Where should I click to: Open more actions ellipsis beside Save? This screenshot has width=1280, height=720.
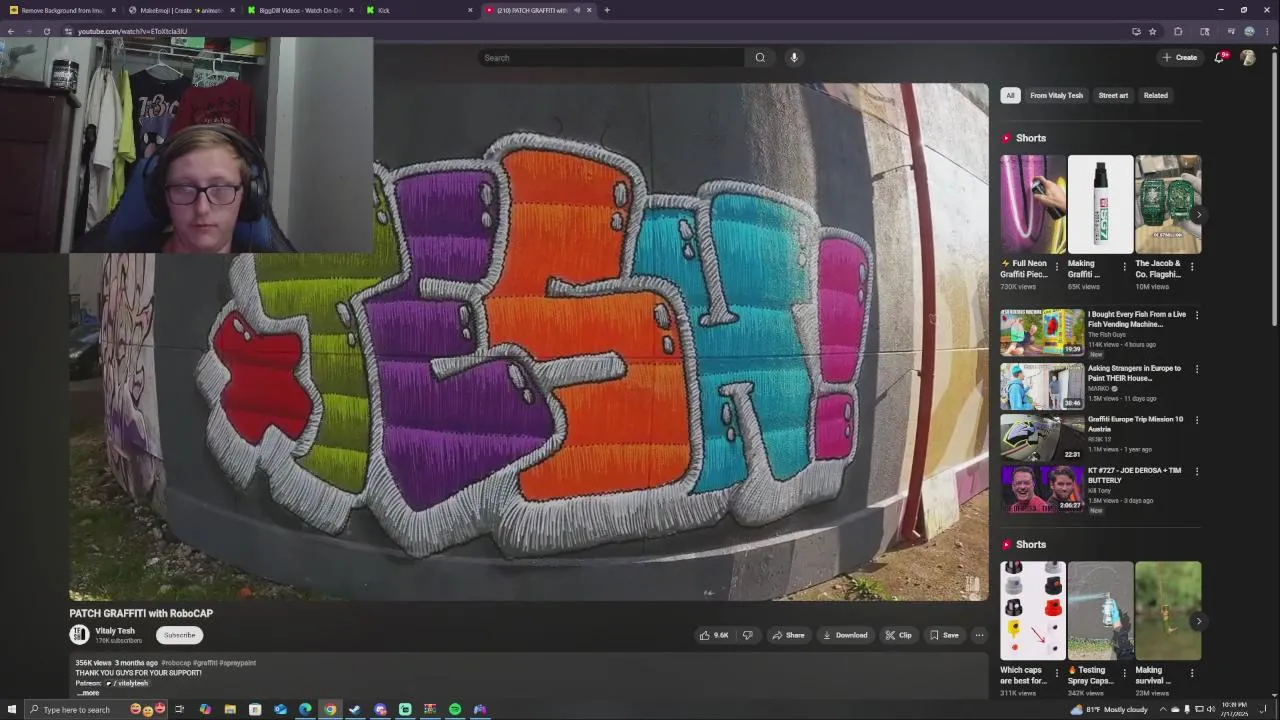979,635
